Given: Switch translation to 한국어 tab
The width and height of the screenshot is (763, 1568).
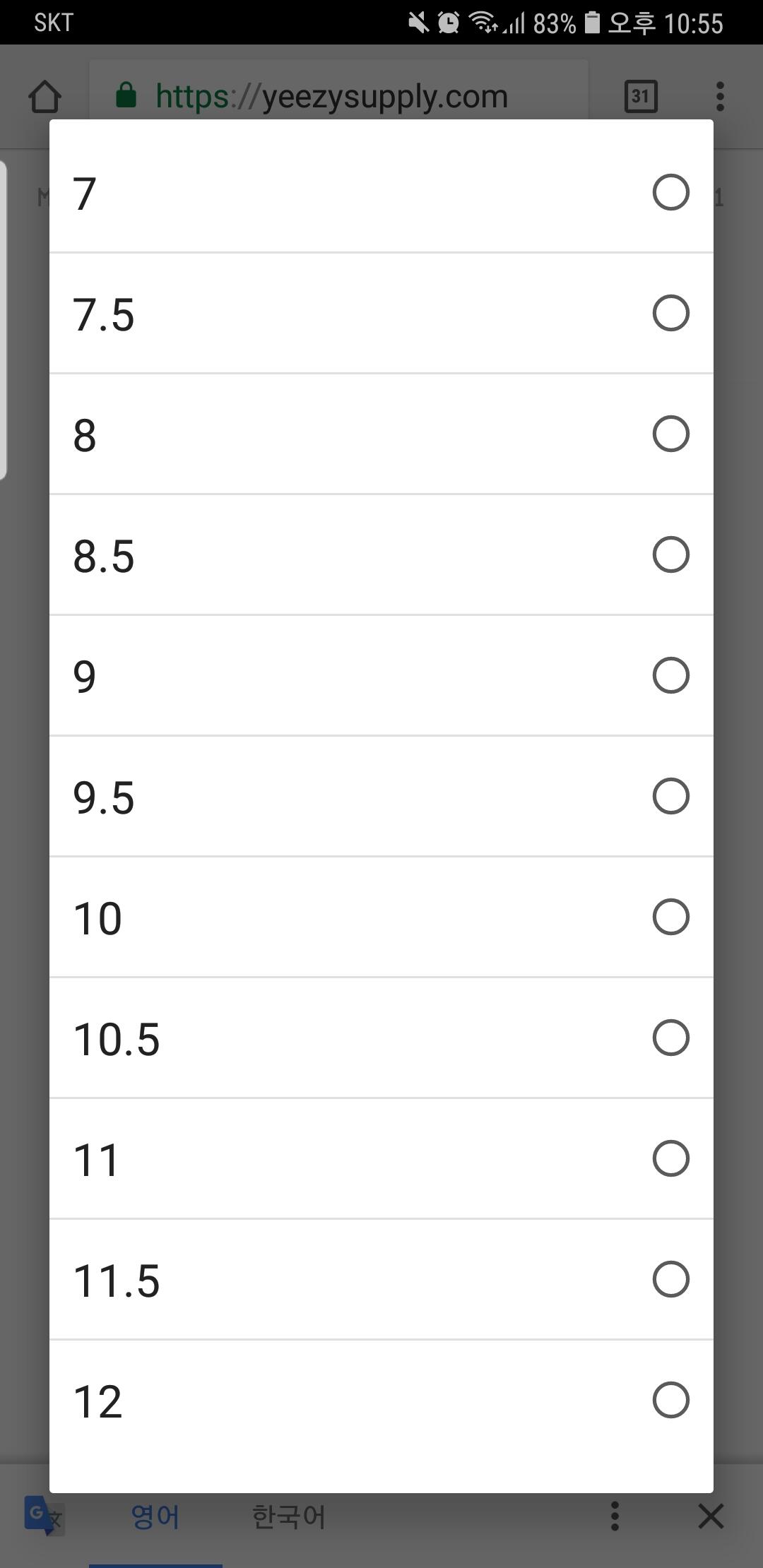Looking at the screenshot, I should [288, 1517].
